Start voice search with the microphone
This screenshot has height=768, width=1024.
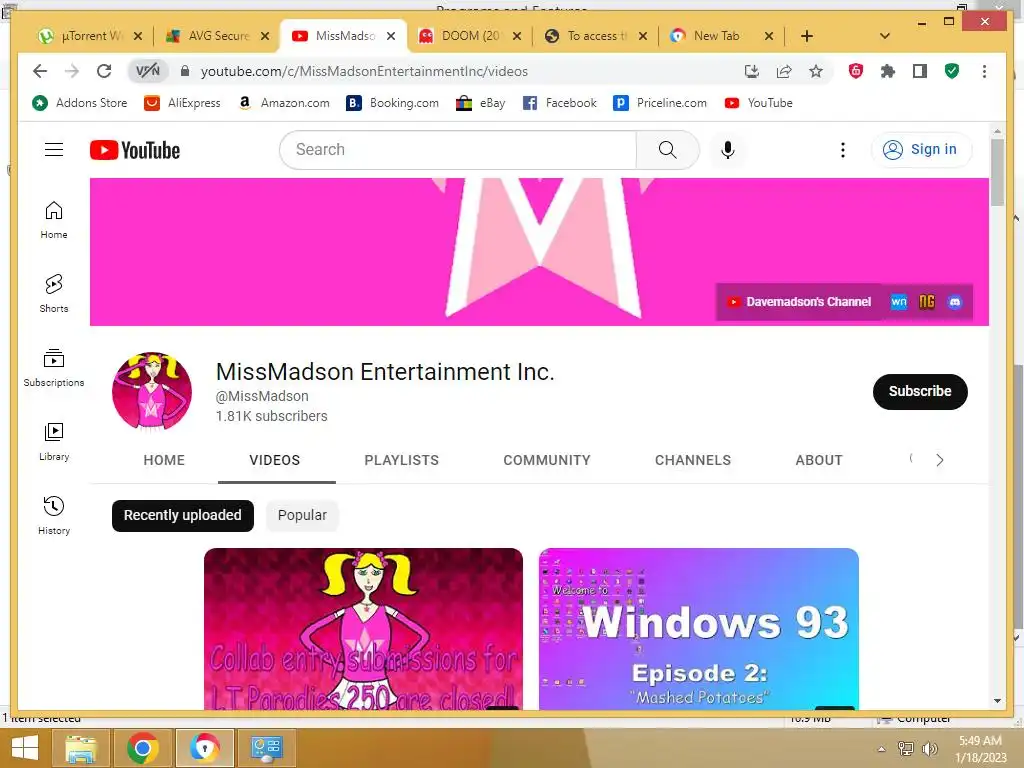pyautogui.click(x=728, y=150)
